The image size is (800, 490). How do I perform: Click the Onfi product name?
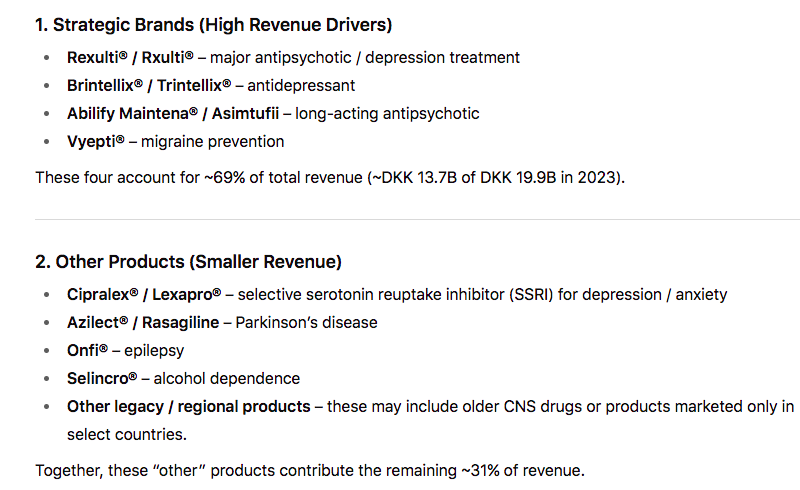[87, 351]
